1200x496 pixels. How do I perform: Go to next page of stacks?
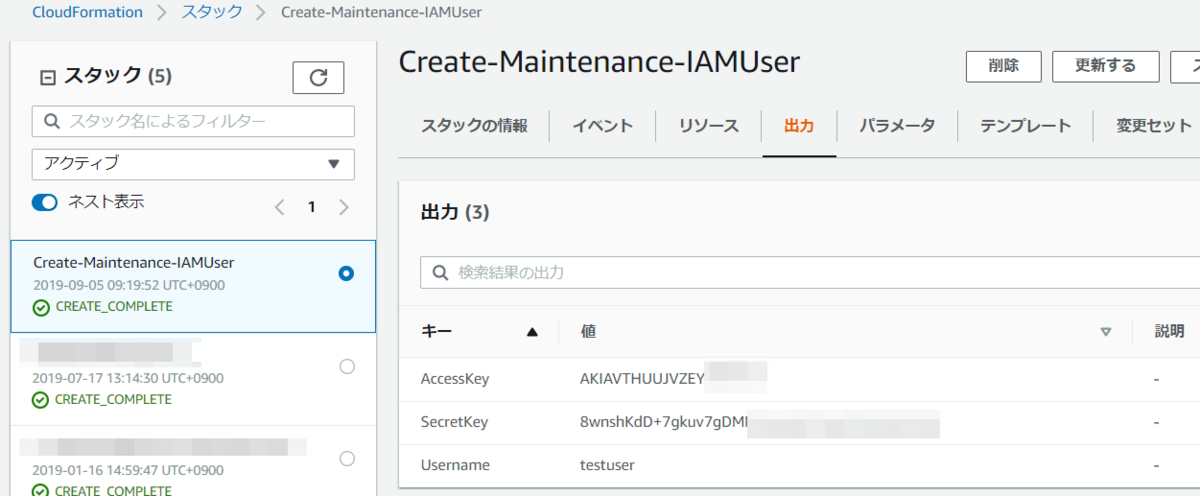point(344,207)
